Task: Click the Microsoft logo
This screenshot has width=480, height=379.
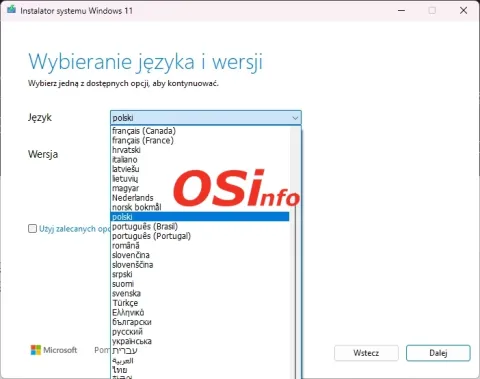Action: (54, 350)
